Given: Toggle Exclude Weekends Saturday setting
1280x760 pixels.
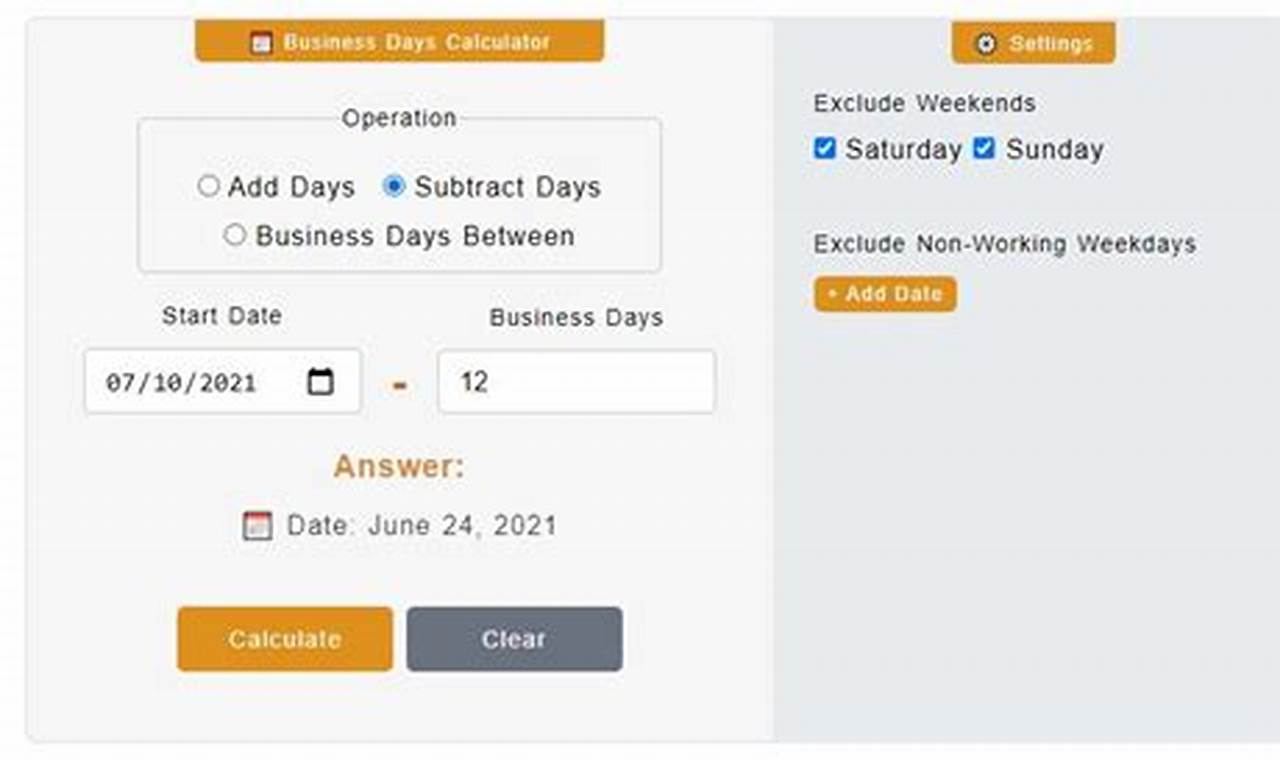Looking at the screenshot, I should click(x=824, y=148).
